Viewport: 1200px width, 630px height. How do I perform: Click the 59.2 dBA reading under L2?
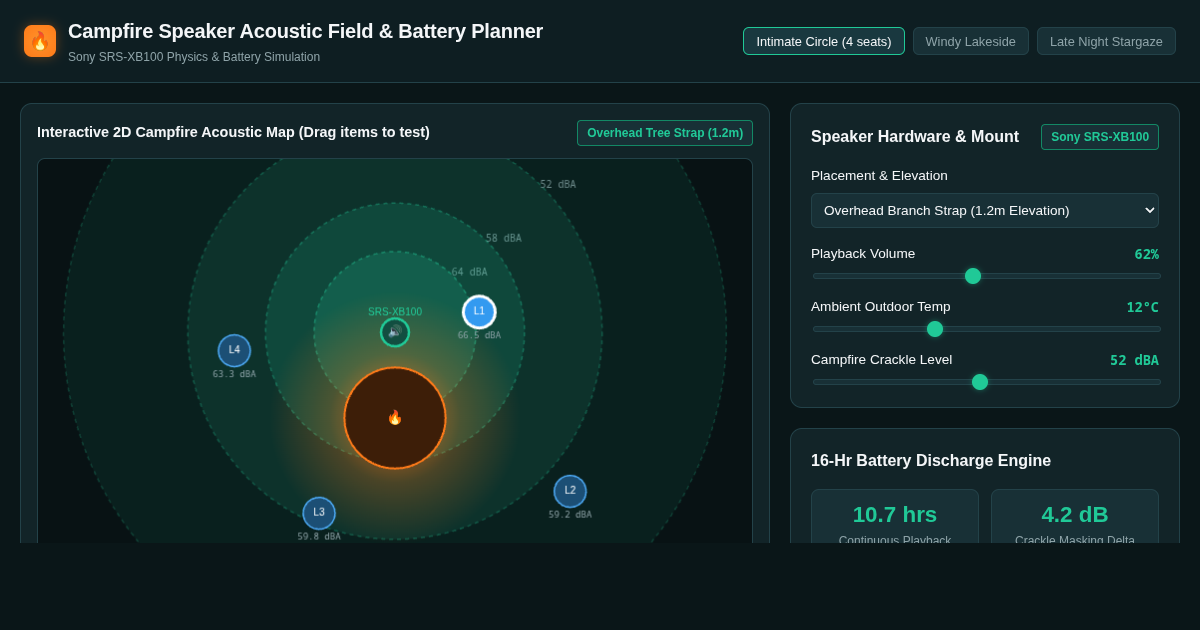click(570, 515)
